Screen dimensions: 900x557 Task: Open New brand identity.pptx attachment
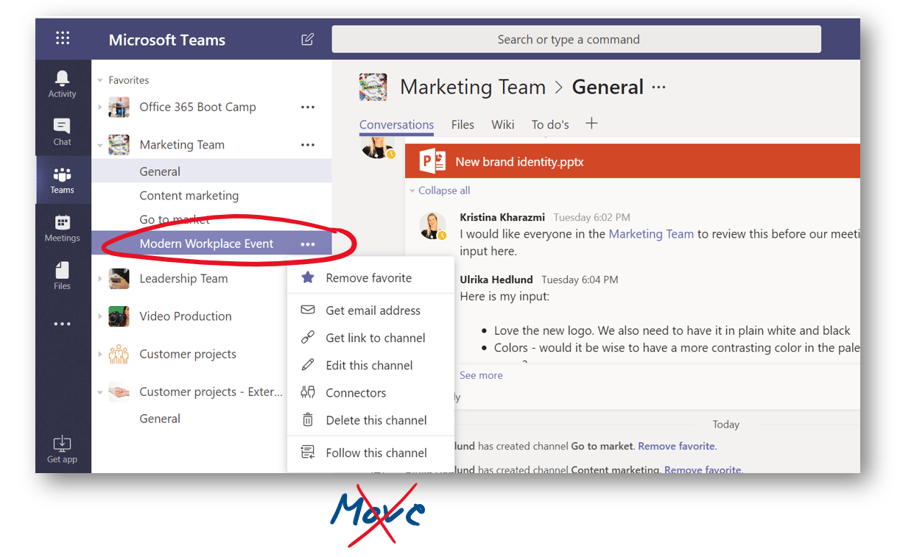click(632, 161)
